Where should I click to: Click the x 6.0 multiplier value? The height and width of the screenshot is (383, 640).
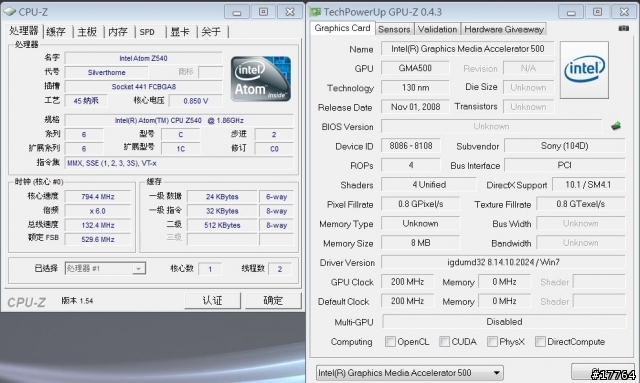tap(98, 211)
